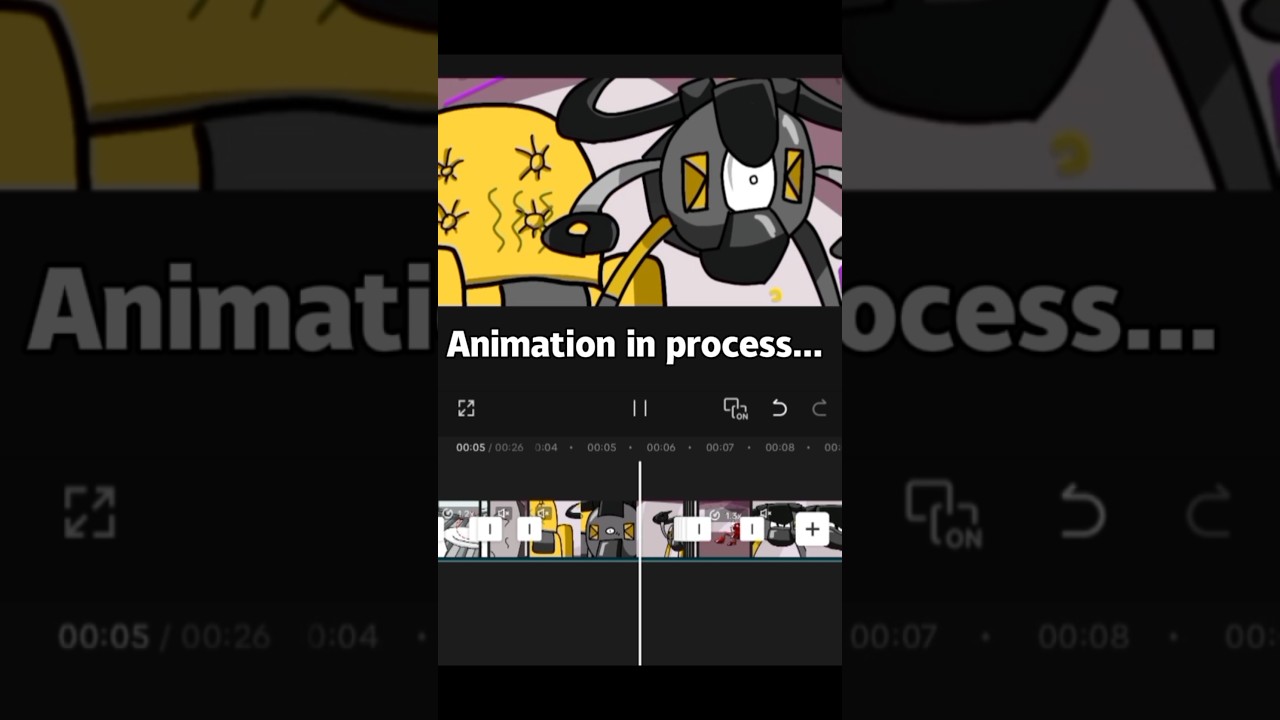Viewport: 1280px width, 720px height.
Task: Add a new clip with the plus button
Action: click(x=813, y=529)
